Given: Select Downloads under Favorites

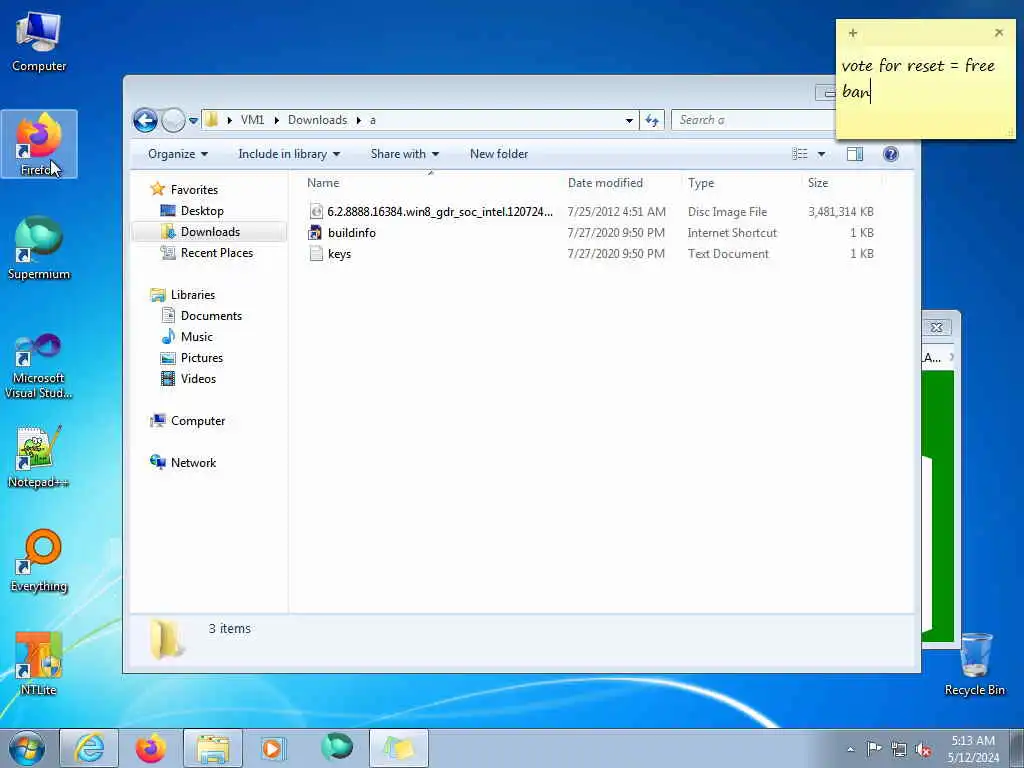Looking at the screenshot, I should pos(210,232).
